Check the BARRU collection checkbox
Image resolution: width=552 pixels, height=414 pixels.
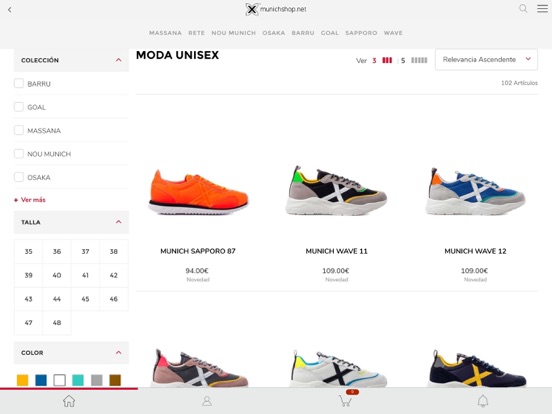tap(19, 83)
